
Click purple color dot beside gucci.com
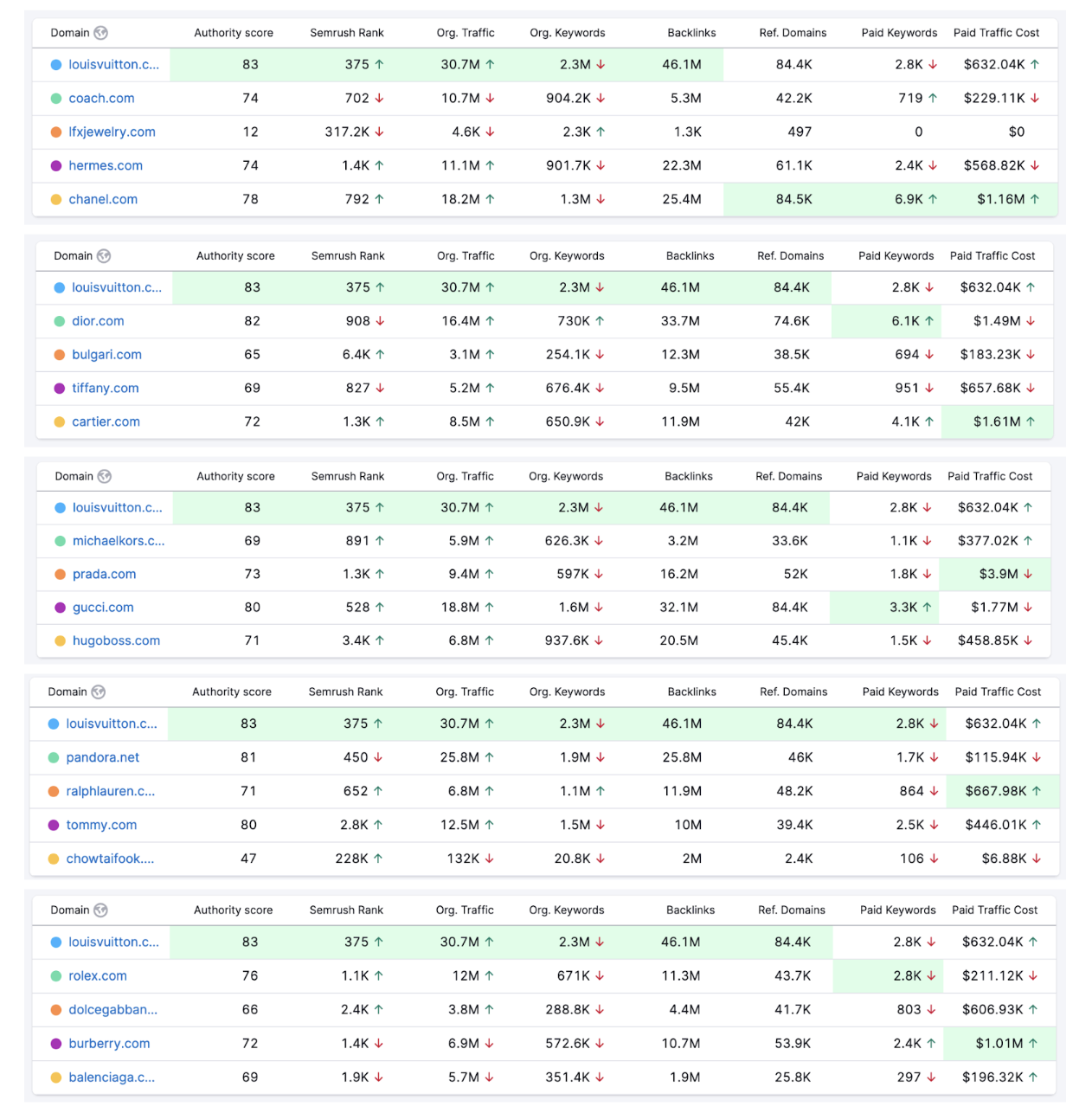pyautogui.click(x=61, y=608)
